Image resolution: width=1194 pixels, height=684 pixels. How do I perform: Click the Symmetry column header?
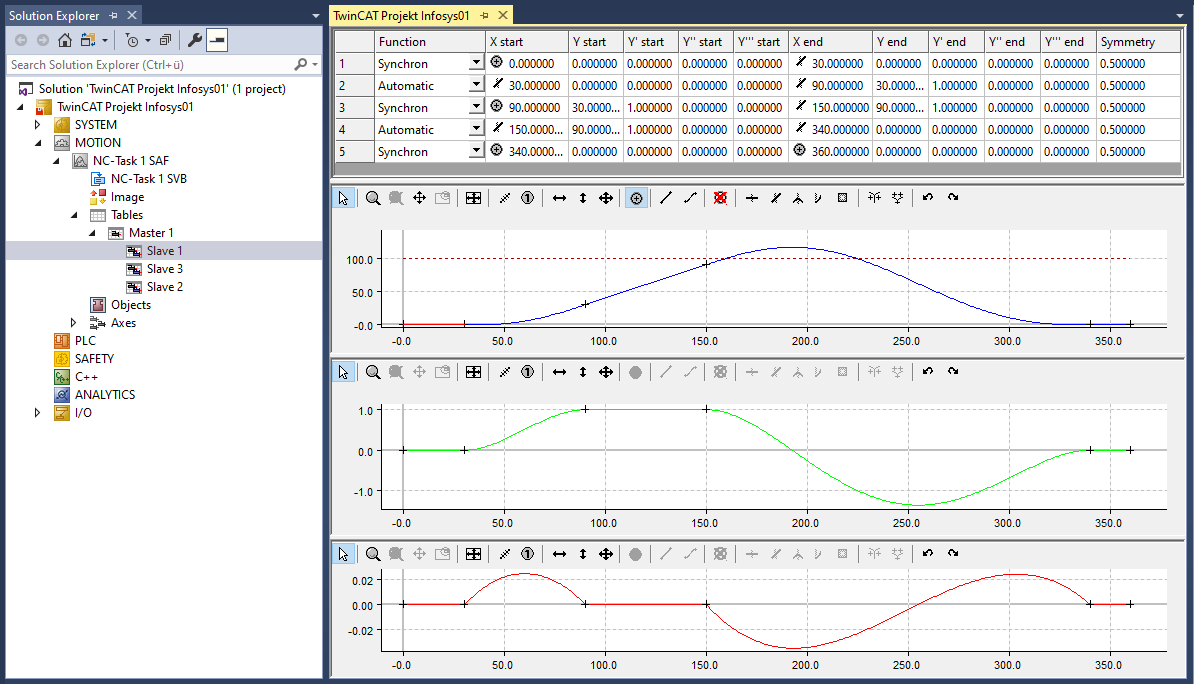(x=1138, y=42)
